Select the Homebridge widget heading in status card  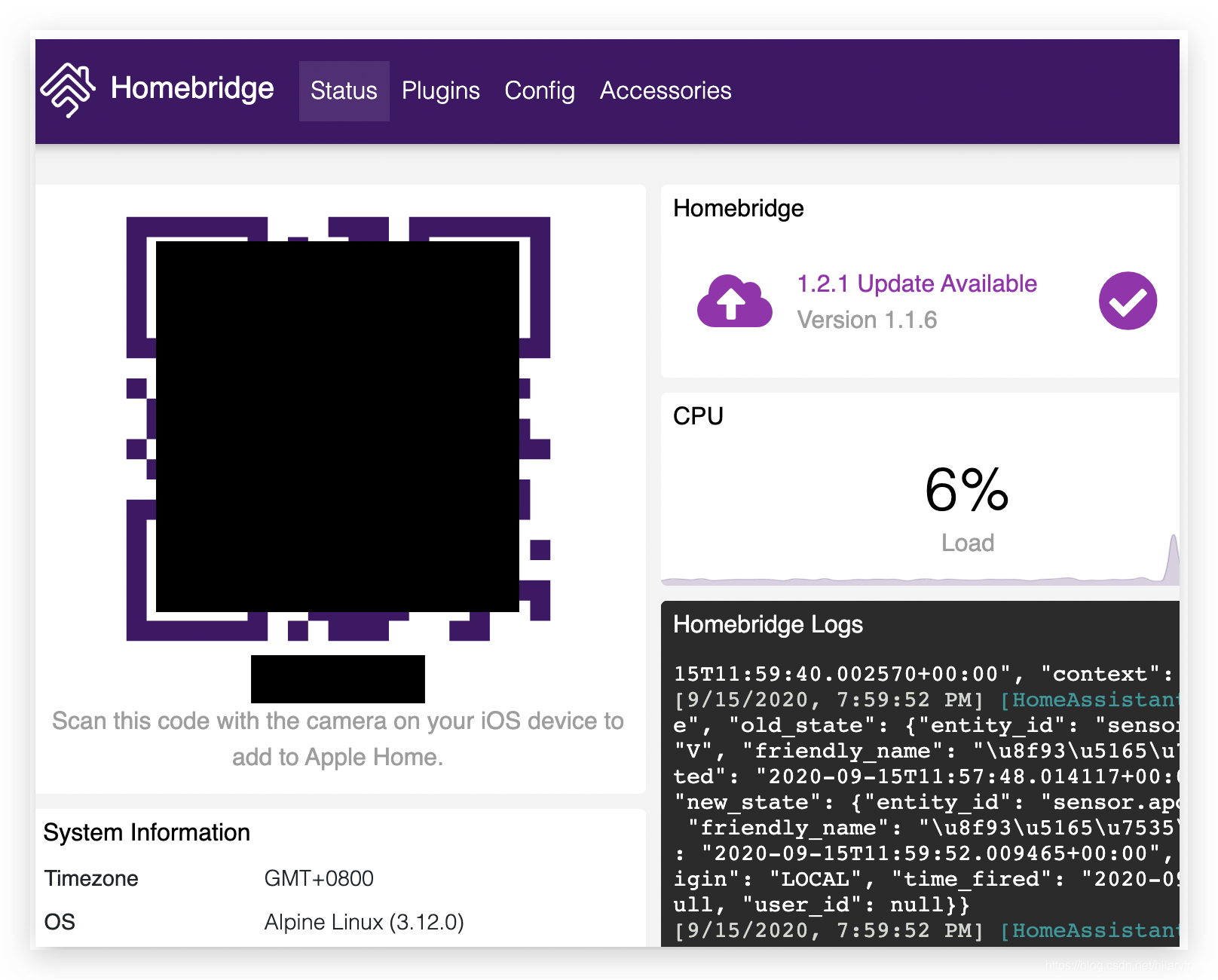point(739,208)
